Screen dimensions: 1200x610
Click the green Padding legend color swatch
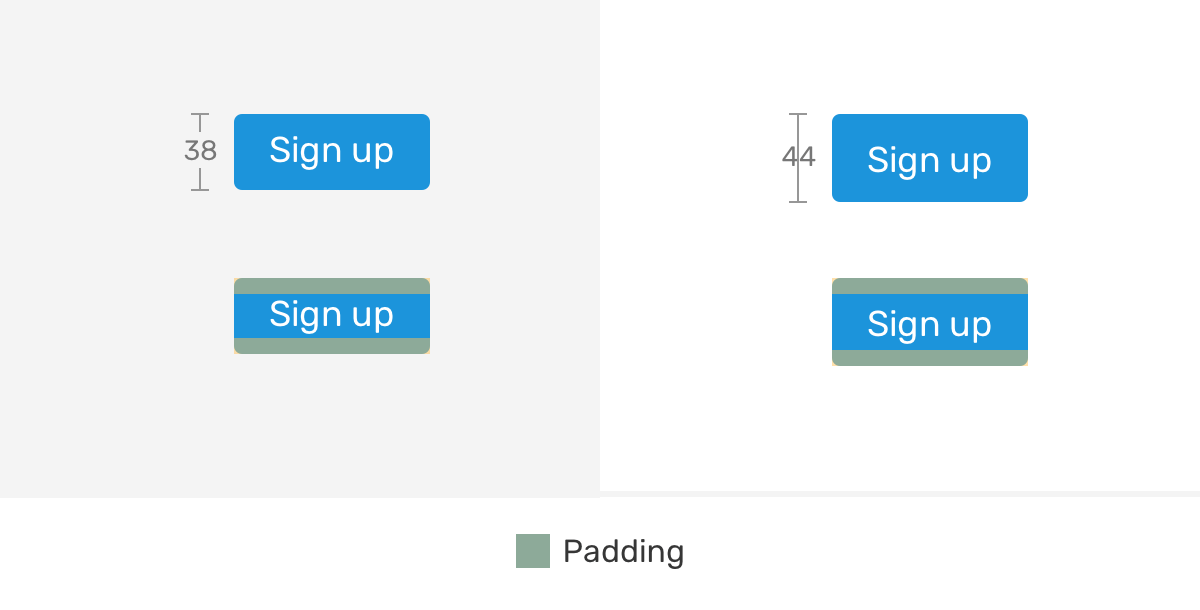532,551
